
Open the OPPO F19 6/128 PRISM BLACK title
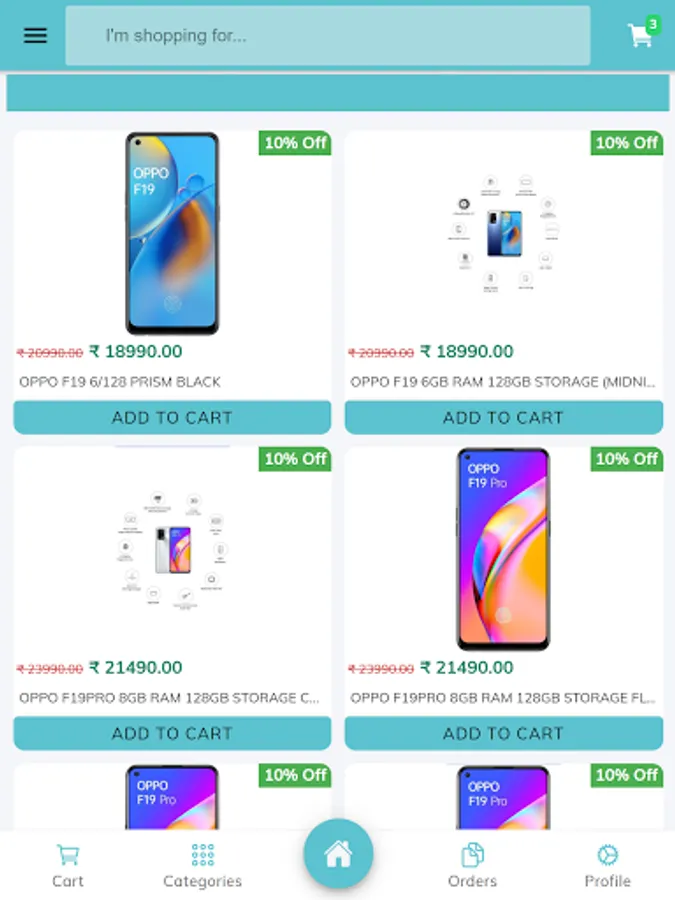(120, 382)
